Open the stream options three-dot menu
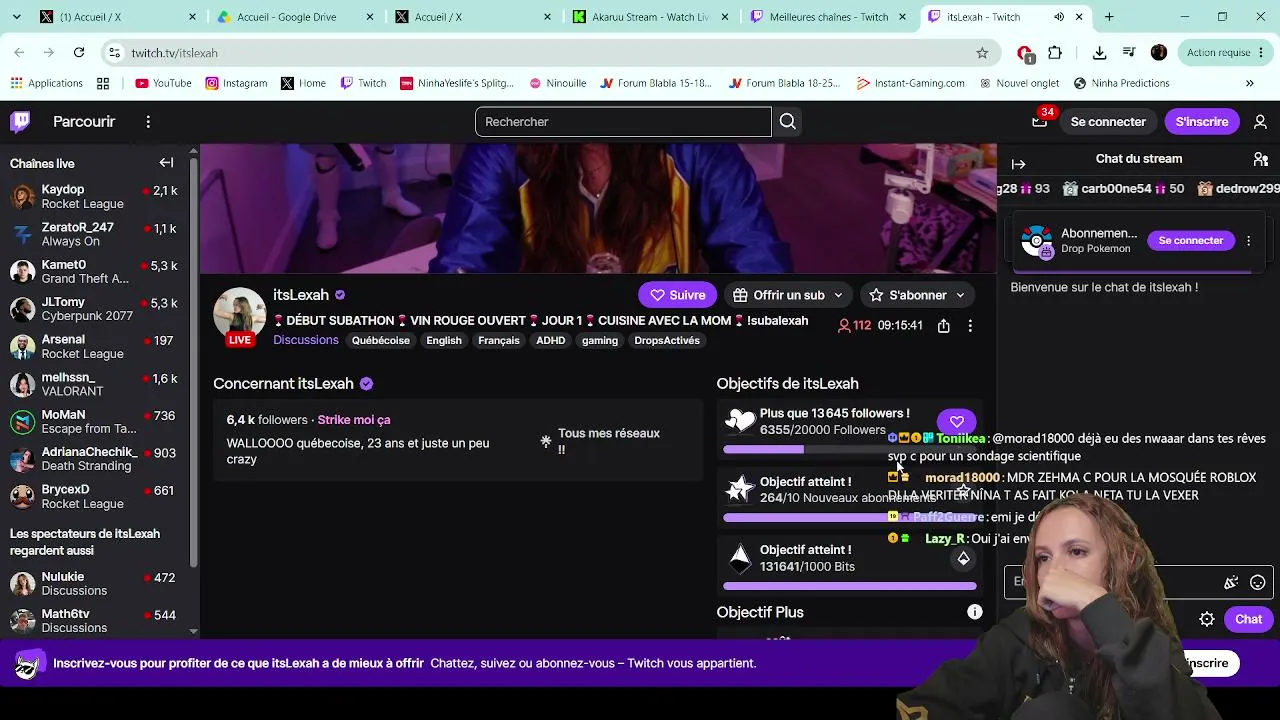Viewport: 1280px width, 720px height. click(x=970, y=326)
